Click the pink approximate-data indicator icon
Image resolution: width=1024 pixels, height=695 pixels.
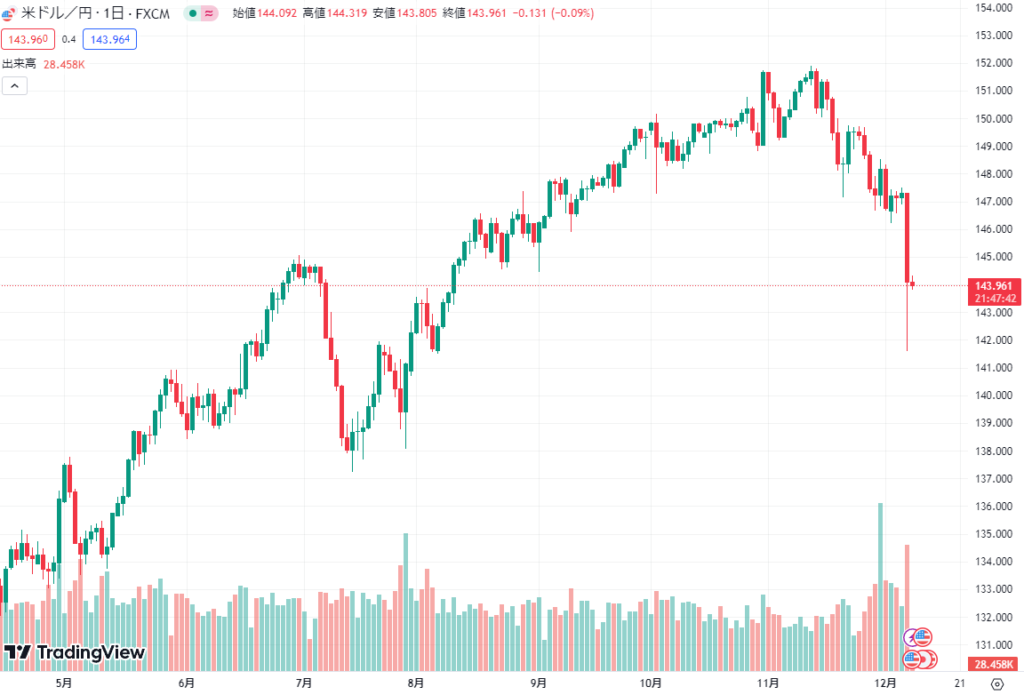point(208,14)
